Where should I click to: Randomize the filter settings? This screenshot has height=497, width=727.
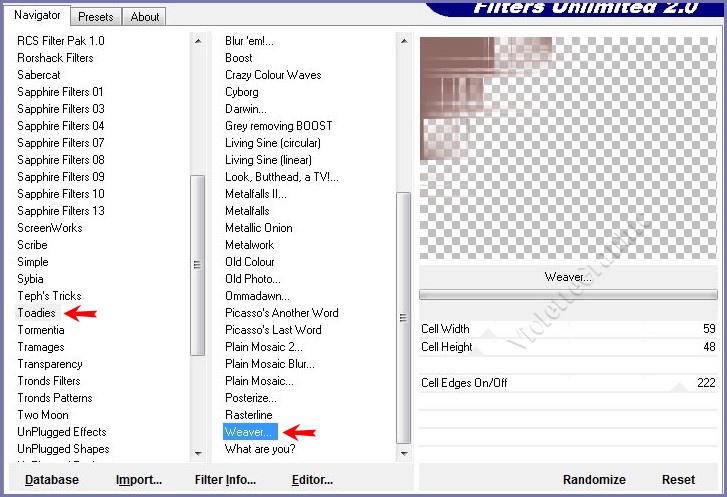tap(594, 480)
